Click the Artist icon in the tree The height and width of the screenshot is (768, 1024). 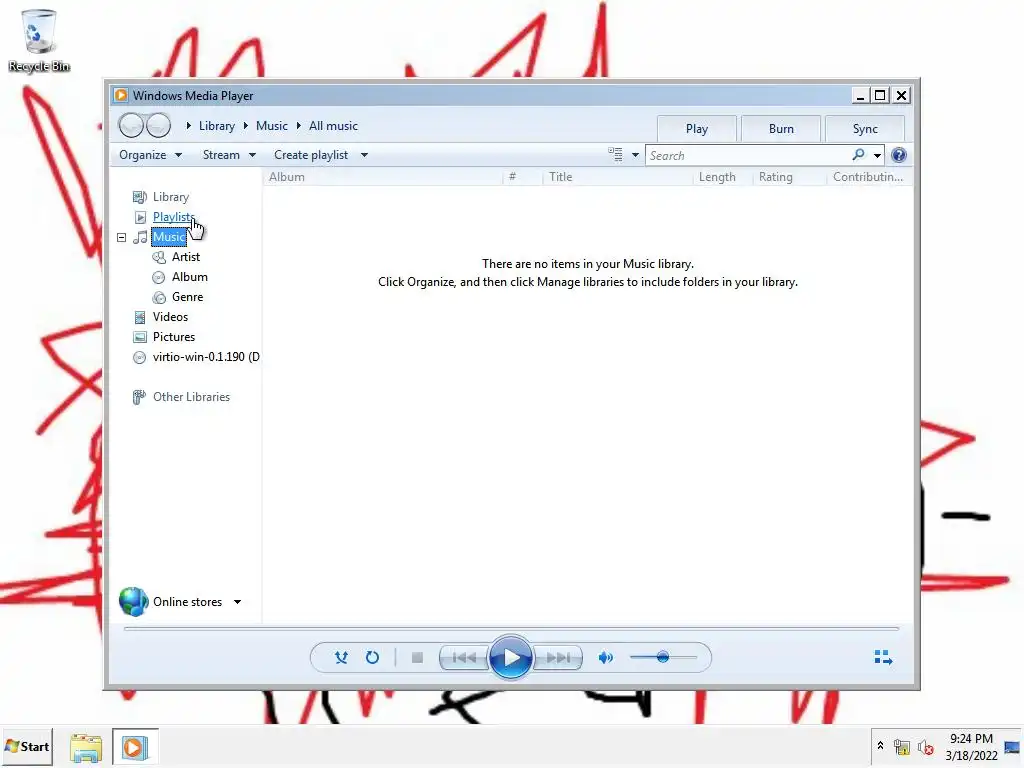(159, 257)
